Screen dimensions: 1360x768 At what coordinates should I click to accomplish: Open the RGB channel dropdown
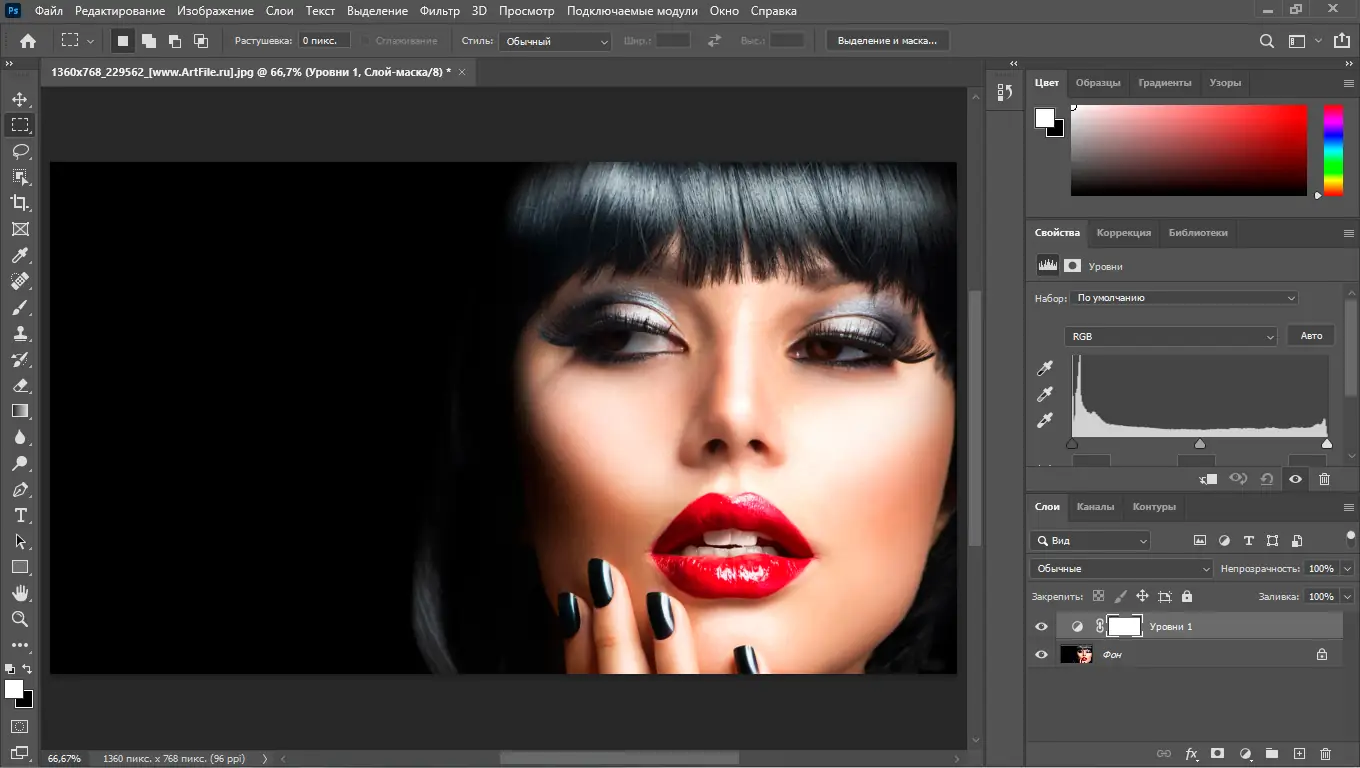[x=1171, y=336]
